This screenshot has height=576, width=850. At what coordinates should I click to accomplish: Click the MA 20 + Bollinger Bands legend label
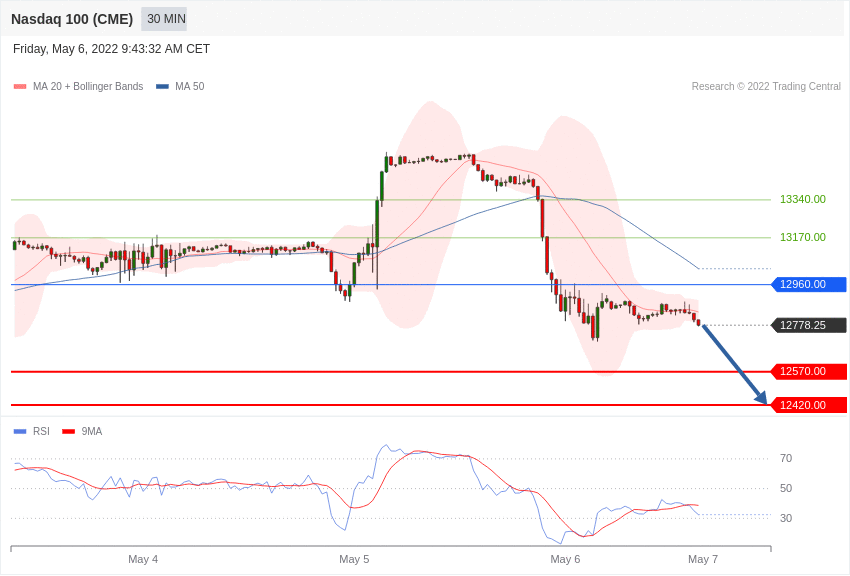pos(88,87)
